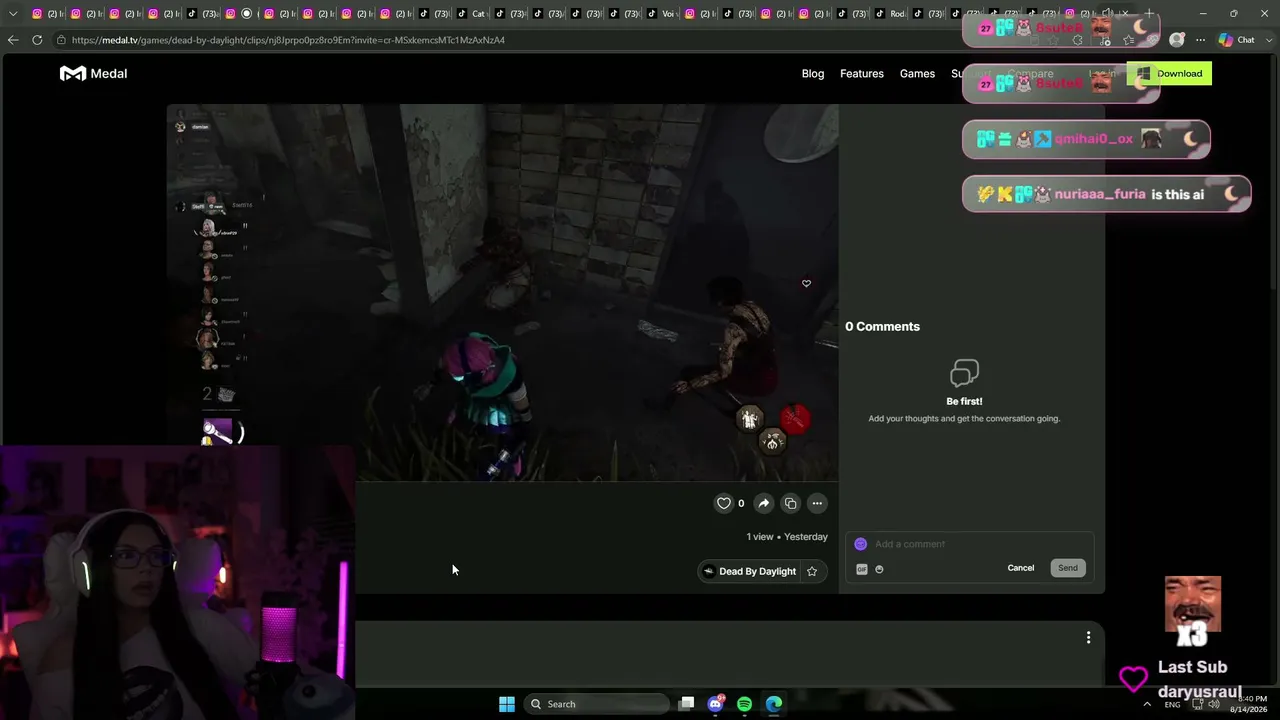Open the browser profile avatar
Screen dimensions: 1280x720
point(1177,40)
